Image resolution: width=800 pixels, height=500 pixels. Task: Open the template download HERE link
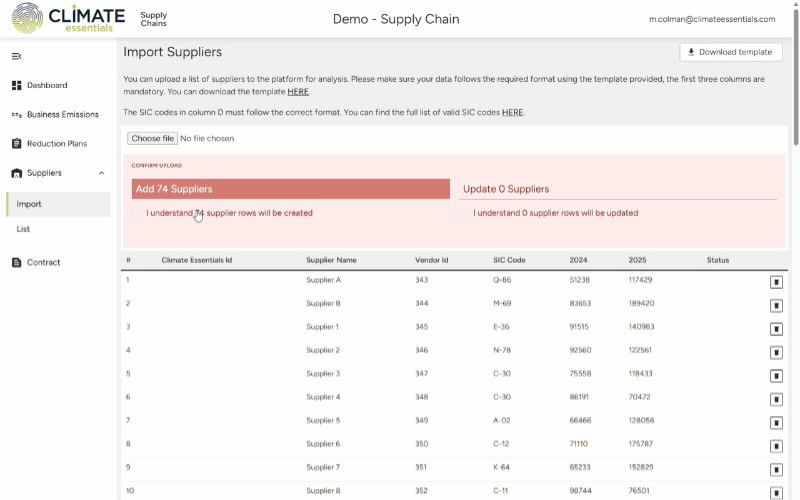(298, 92)
